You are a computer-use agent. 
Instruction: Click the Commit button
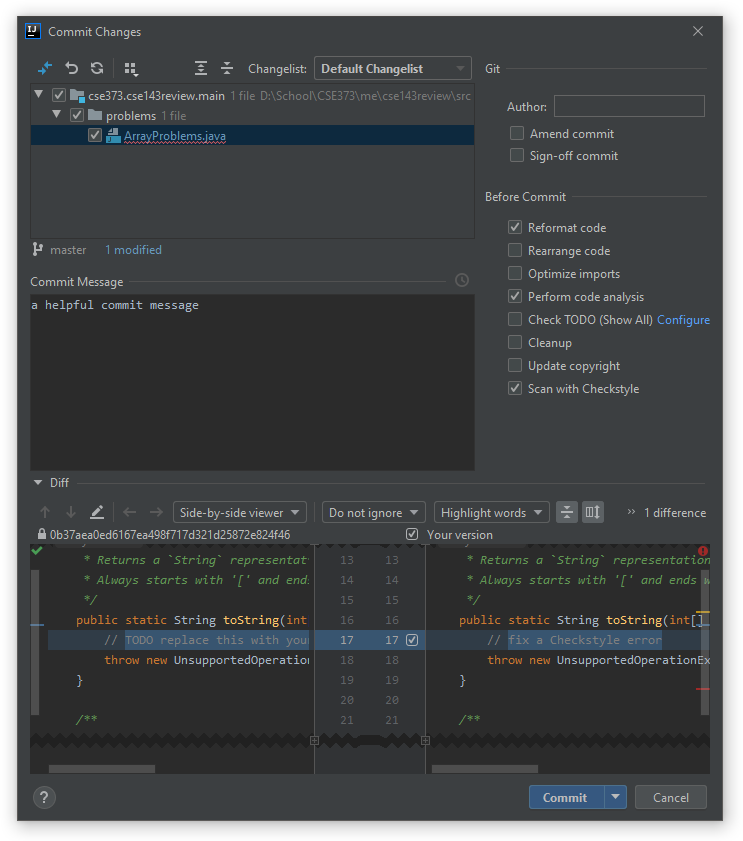tap(567, 798)
